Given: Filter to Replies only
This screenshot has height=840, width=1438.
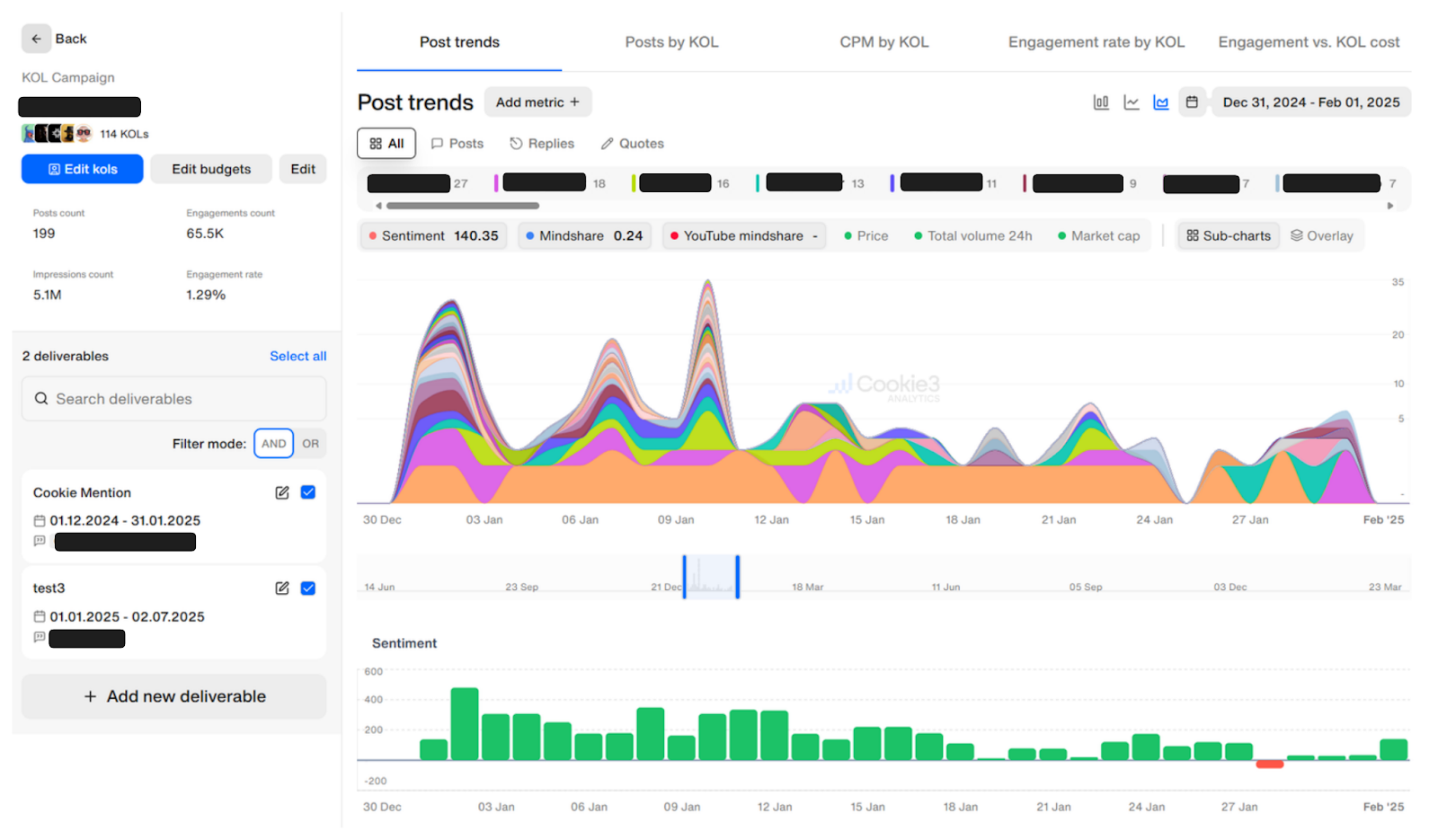Looking at the screenshot, I should point(542,144).
